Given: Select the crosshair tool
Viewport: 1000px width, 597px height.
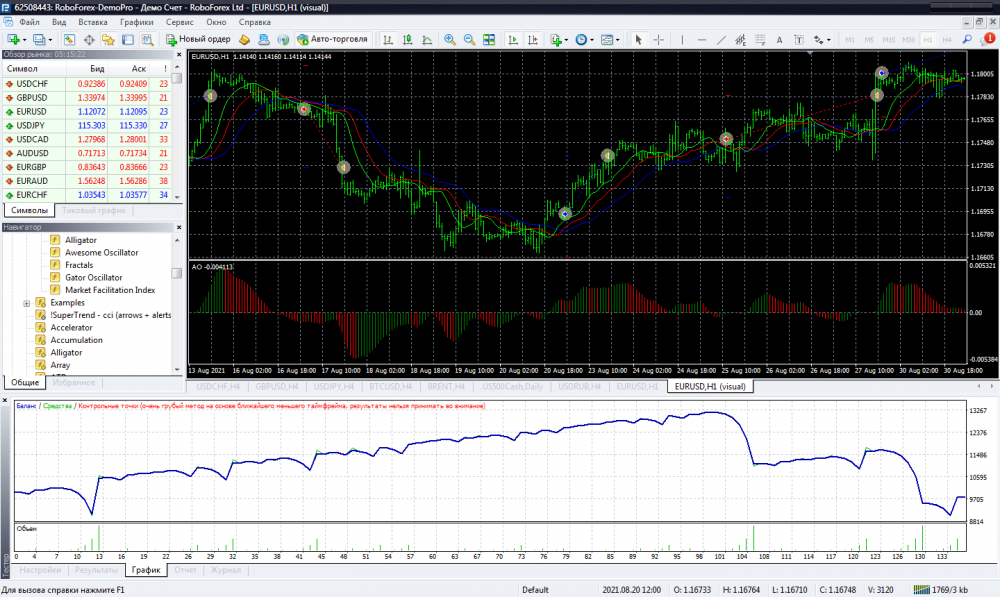Looking at the screenshot, I should point(659,40).
